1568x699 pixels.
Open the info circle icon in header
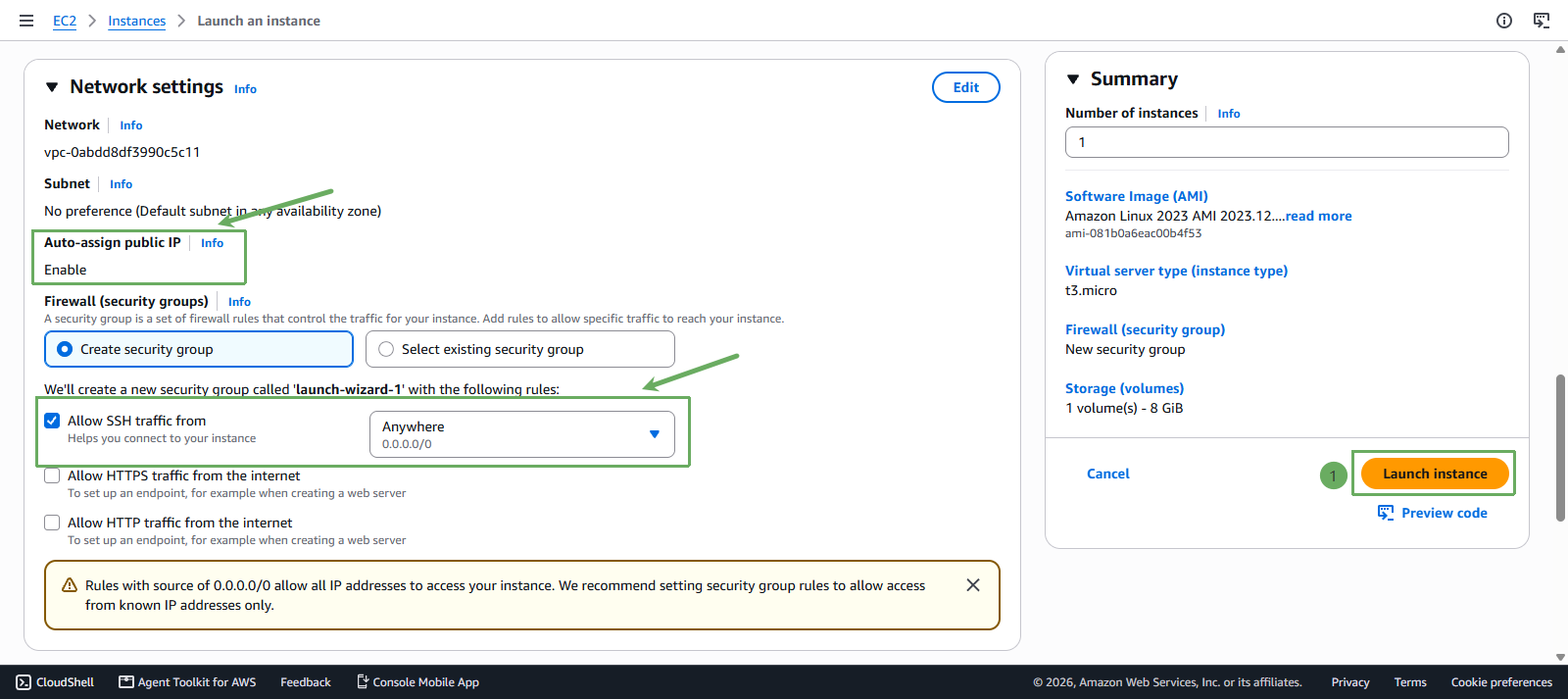coord(1504,21)
